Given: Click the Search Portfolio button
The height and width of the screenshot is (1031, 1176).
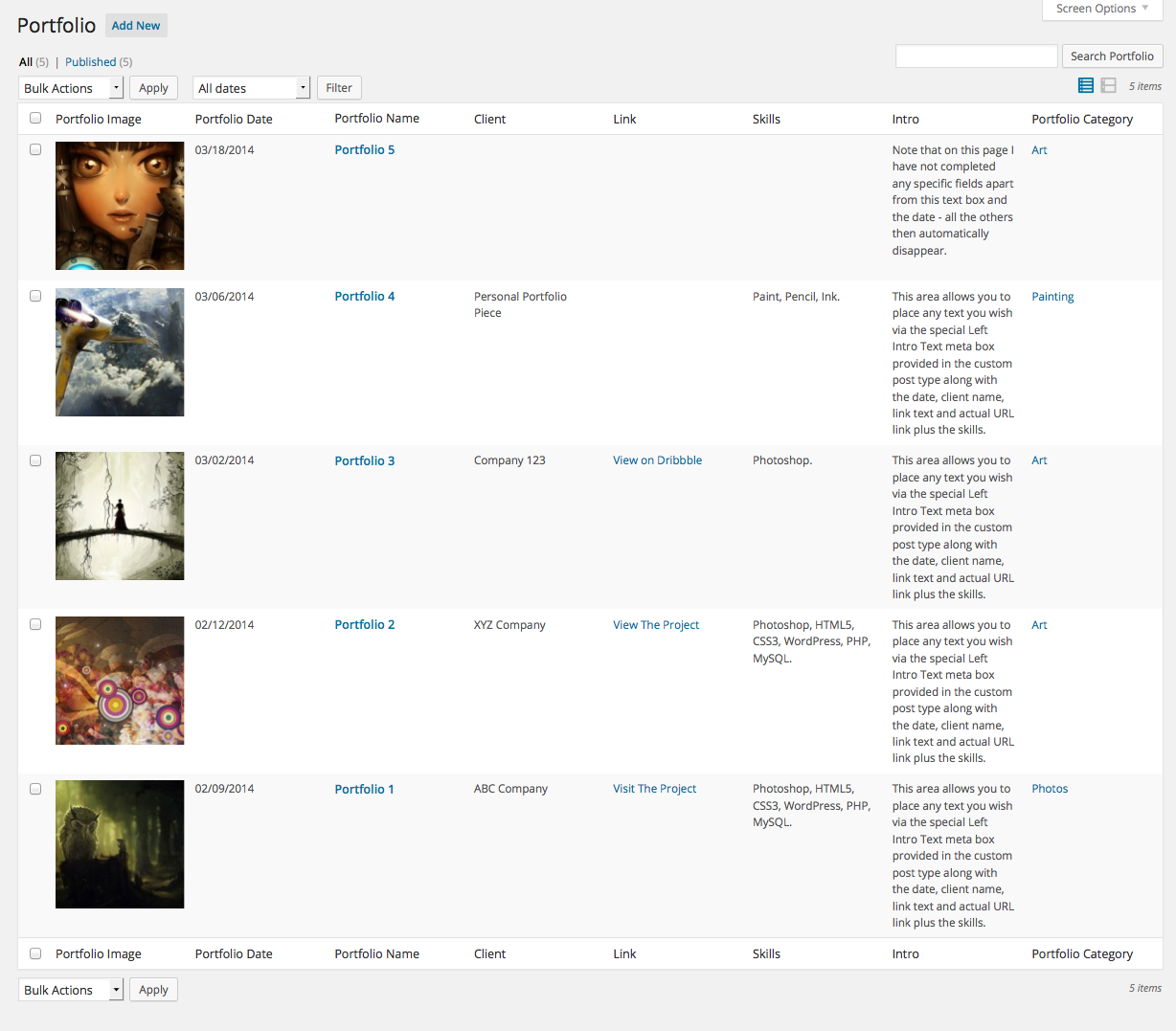Looking at the screenshot, I should tap(1112, 56).
